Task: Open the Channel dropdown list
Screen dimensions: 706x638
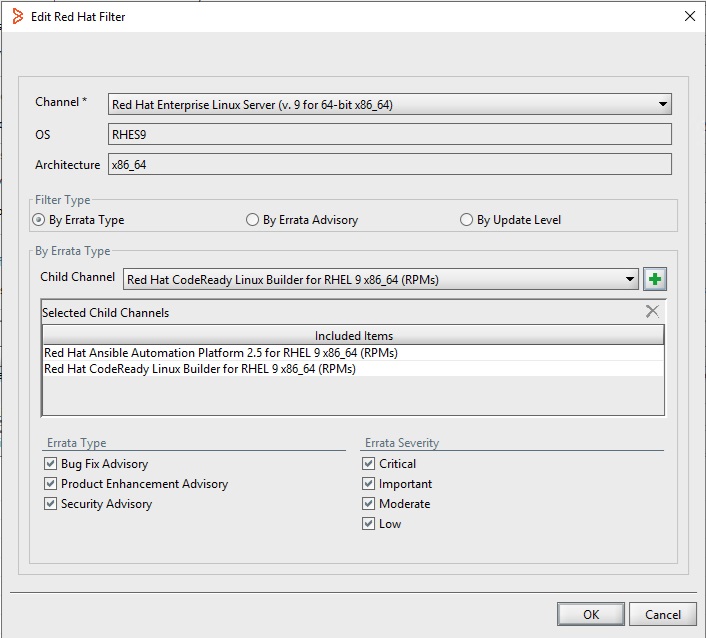Action: 663,104
